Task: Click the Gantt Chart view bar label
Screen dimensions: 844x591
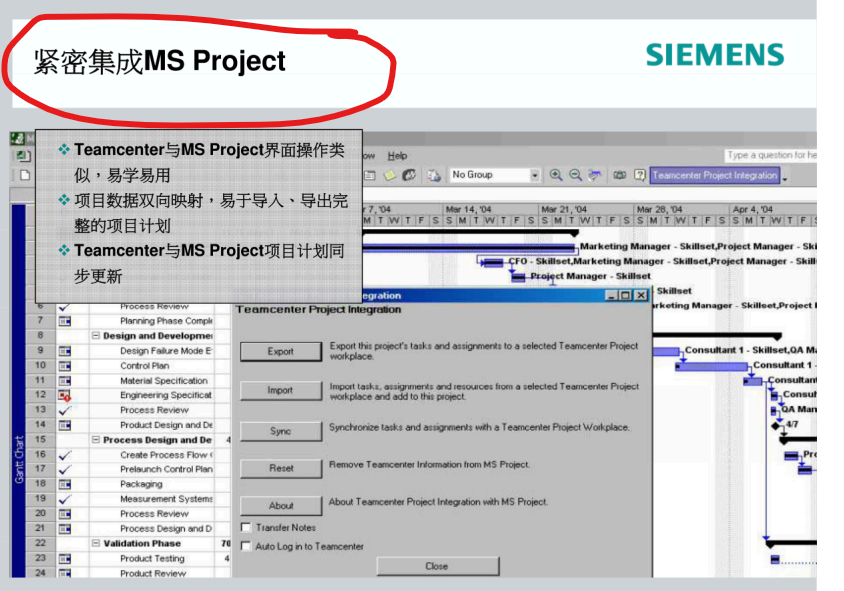Action: point(19,459)
